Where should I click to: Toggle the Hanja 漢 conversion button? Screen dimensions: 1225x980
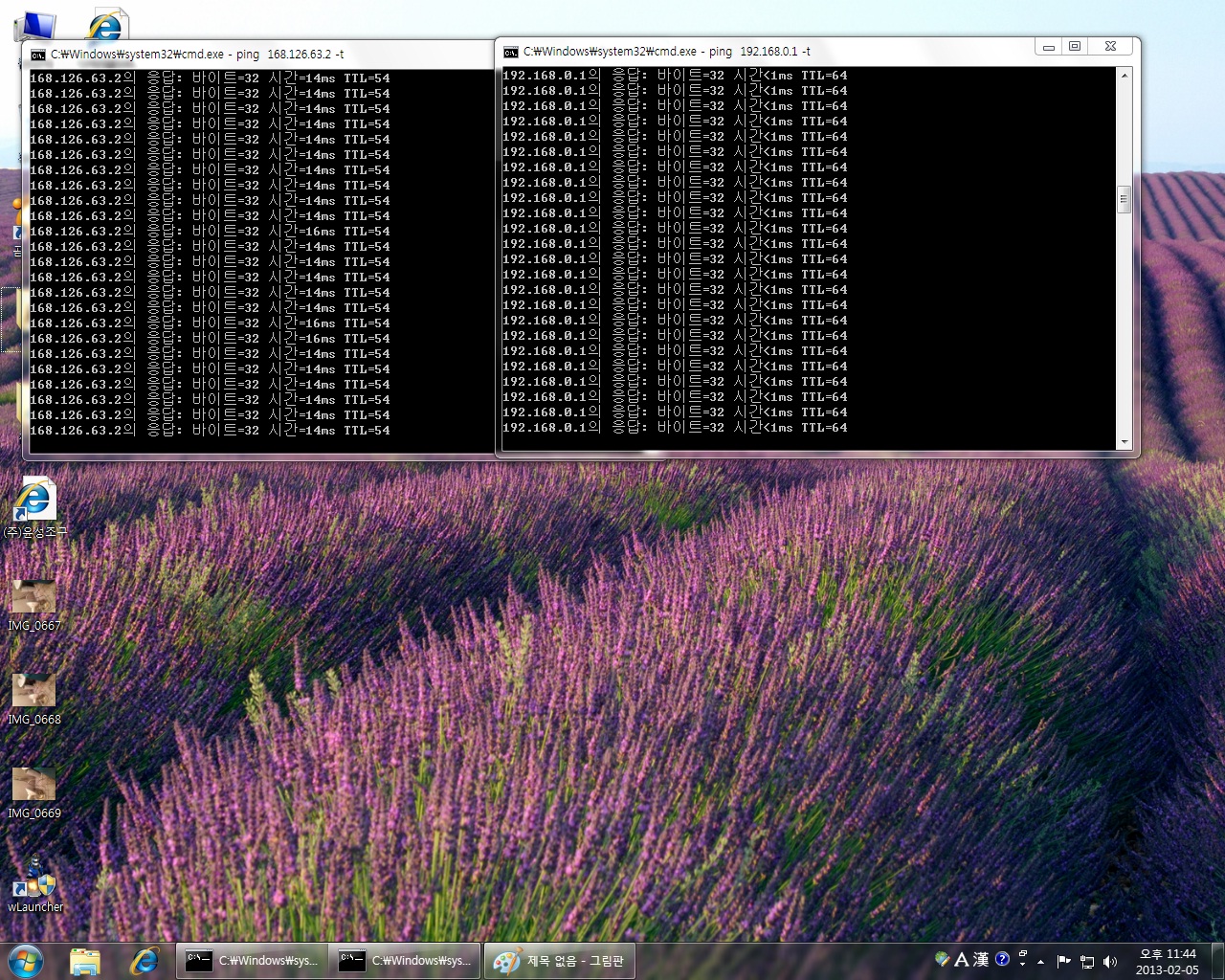[x=981, y=959]
